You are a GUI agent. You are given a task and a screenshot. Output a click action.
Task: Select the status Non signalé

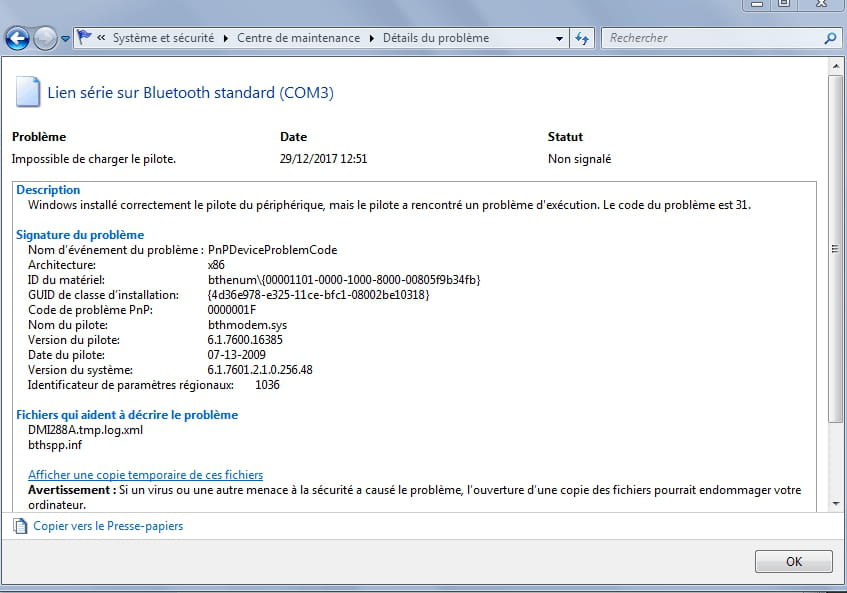(580, 159)
